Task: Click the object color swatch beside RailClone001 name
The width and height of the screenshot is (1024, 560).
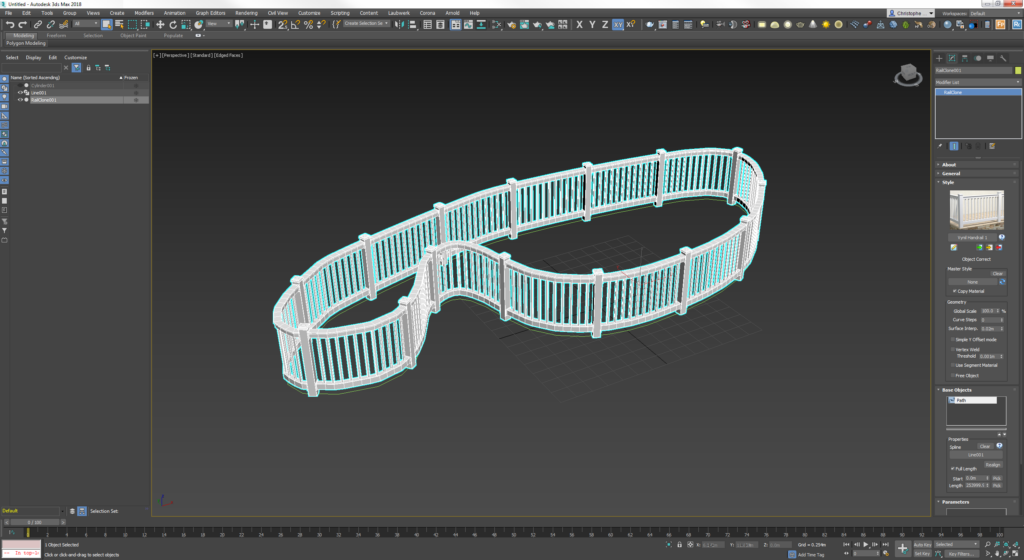Action: point(1017,70)
